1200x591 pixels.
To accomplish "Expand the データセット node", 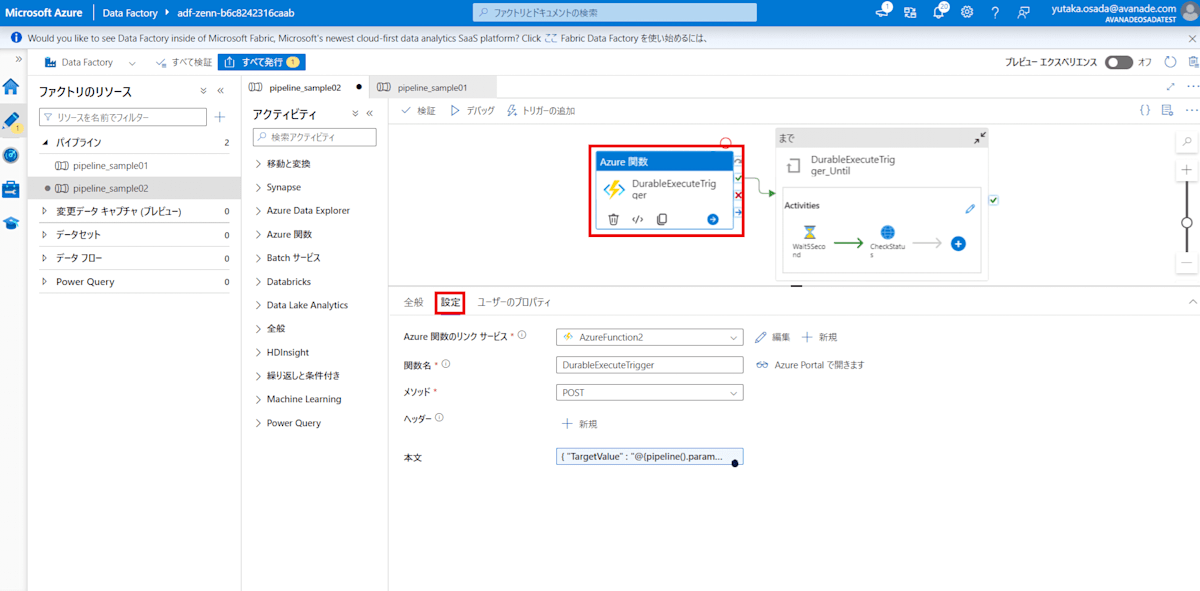I will pyautogui.click(x=44, y=234).
